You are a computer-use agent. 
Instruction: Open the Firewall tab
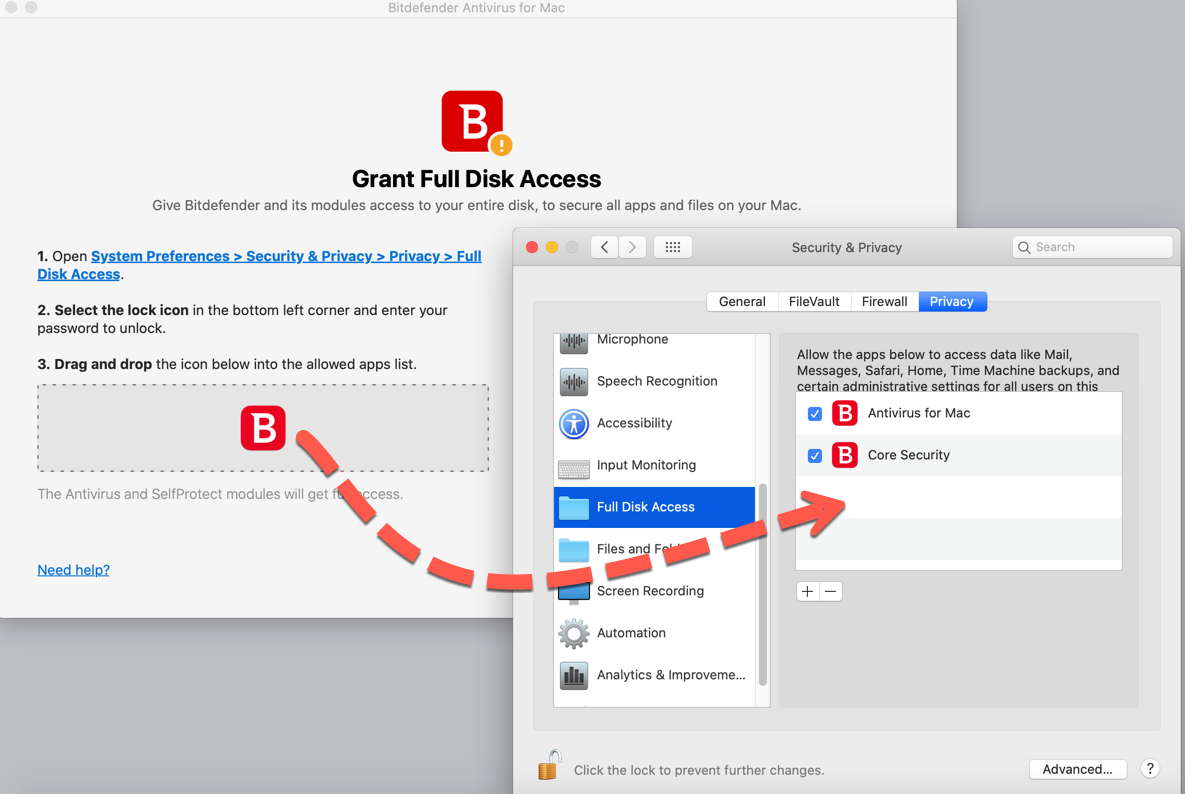[x=884, y=300]
